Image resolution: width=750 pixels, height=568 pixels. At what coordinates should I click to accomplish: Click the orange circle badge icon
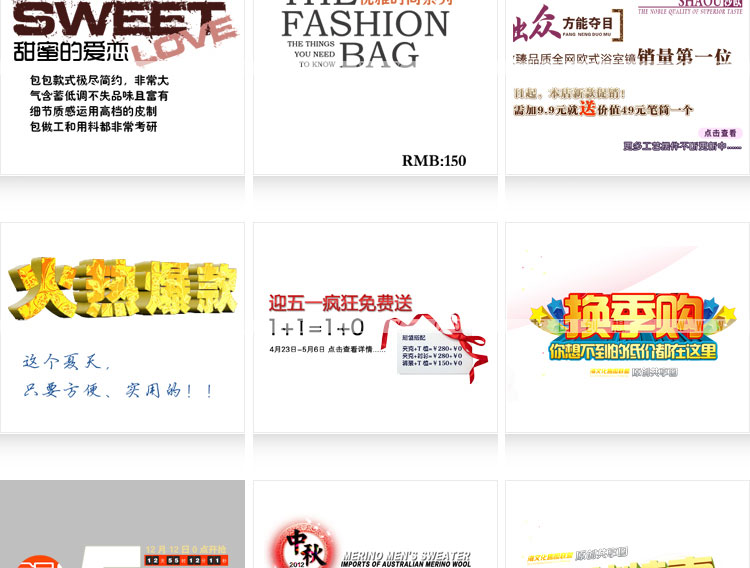[x=38, y=562]
